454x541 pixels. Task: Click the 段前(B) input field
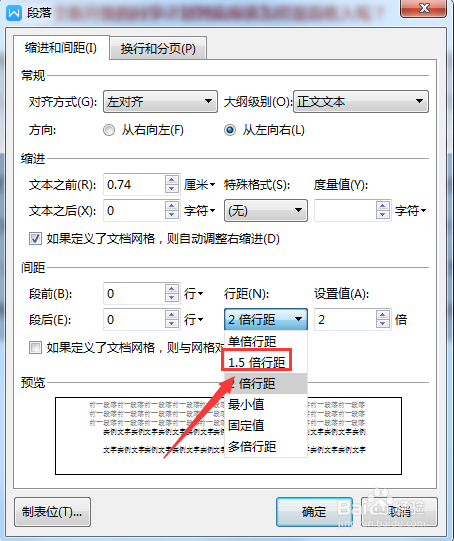point(135,294)
